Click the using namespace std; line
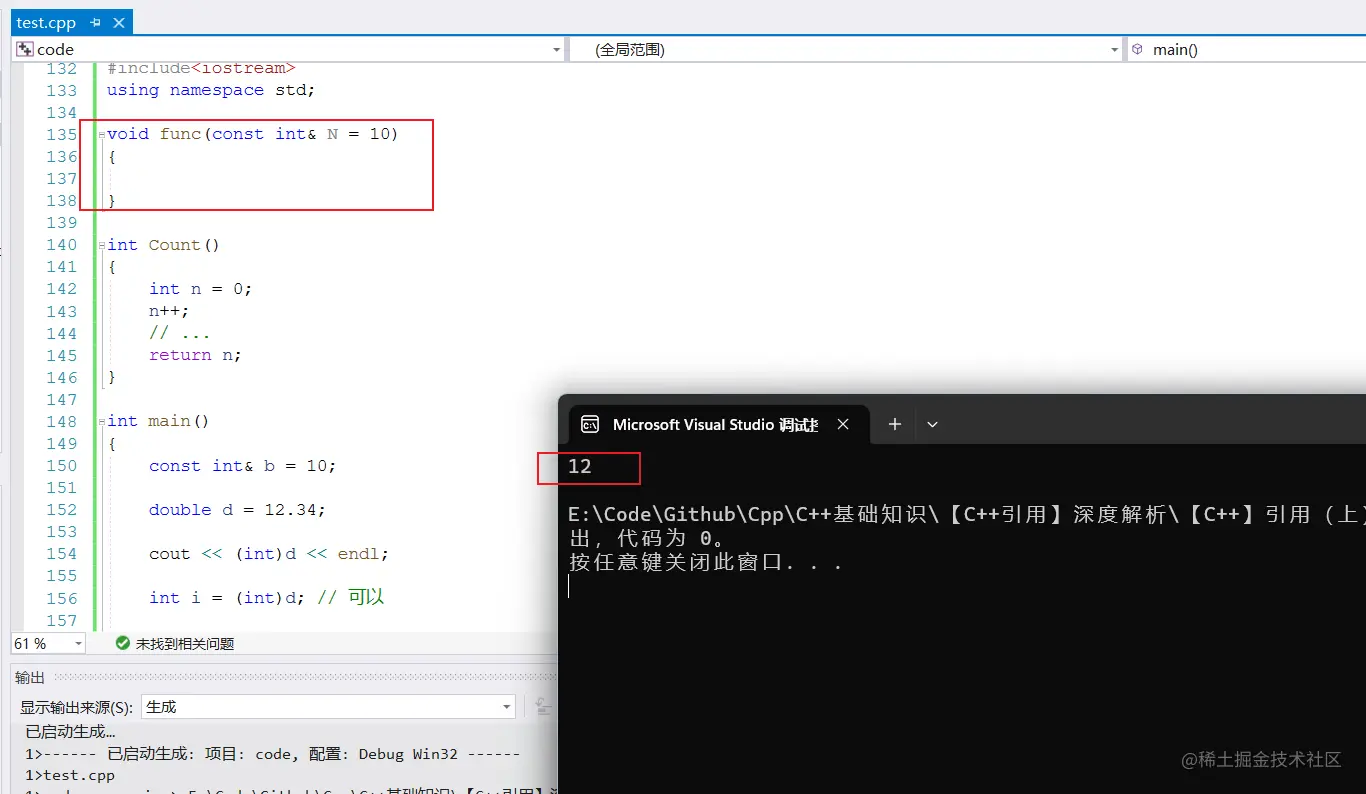1366x794 pixels. [211, 90]
